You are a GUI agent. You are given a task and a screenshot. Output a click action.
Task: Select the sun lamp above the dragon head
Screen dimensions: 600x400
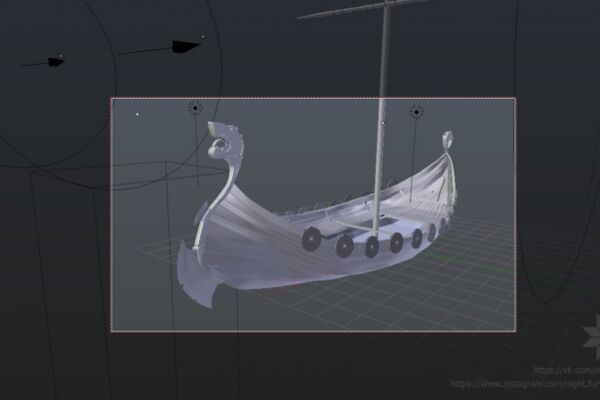click(196, 108)
